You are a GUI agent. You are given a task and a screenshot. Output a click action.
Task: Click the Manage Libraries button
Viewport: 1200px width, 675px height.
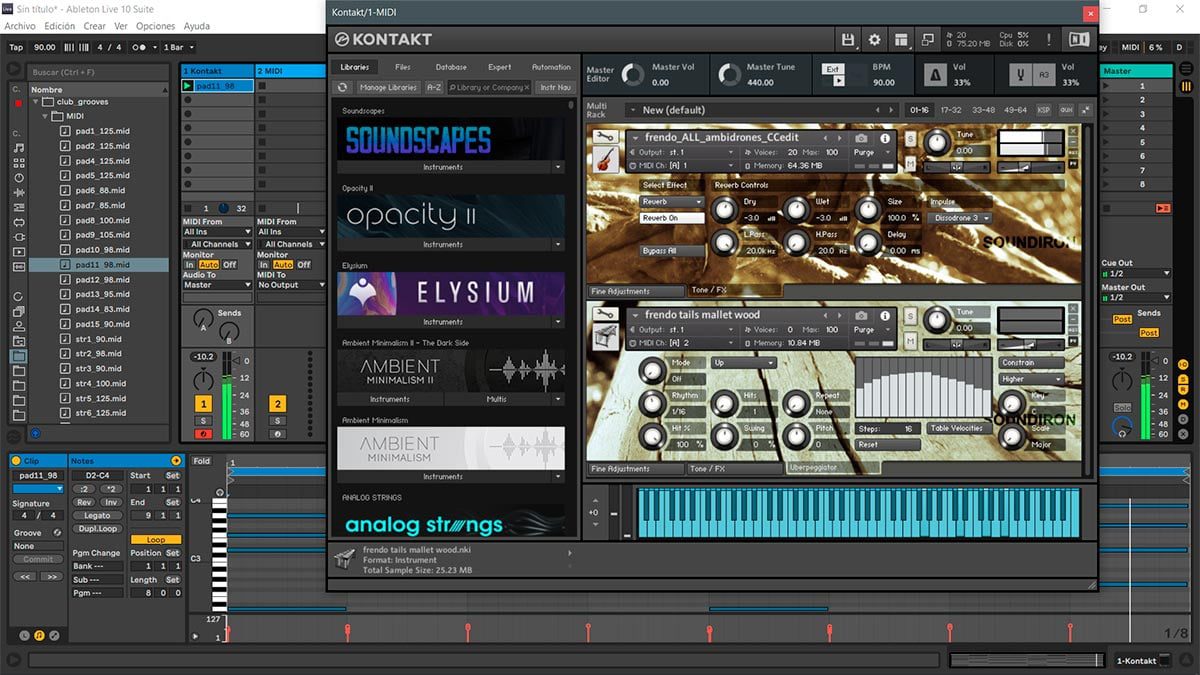[x=388, y=88]
